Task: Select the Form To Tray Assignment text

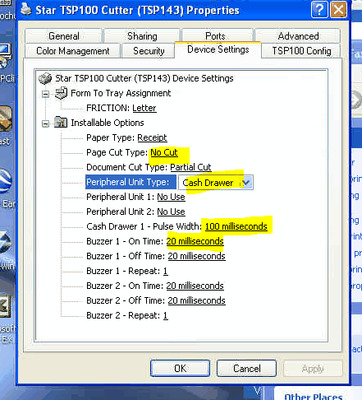Action: tap(121, 93)
